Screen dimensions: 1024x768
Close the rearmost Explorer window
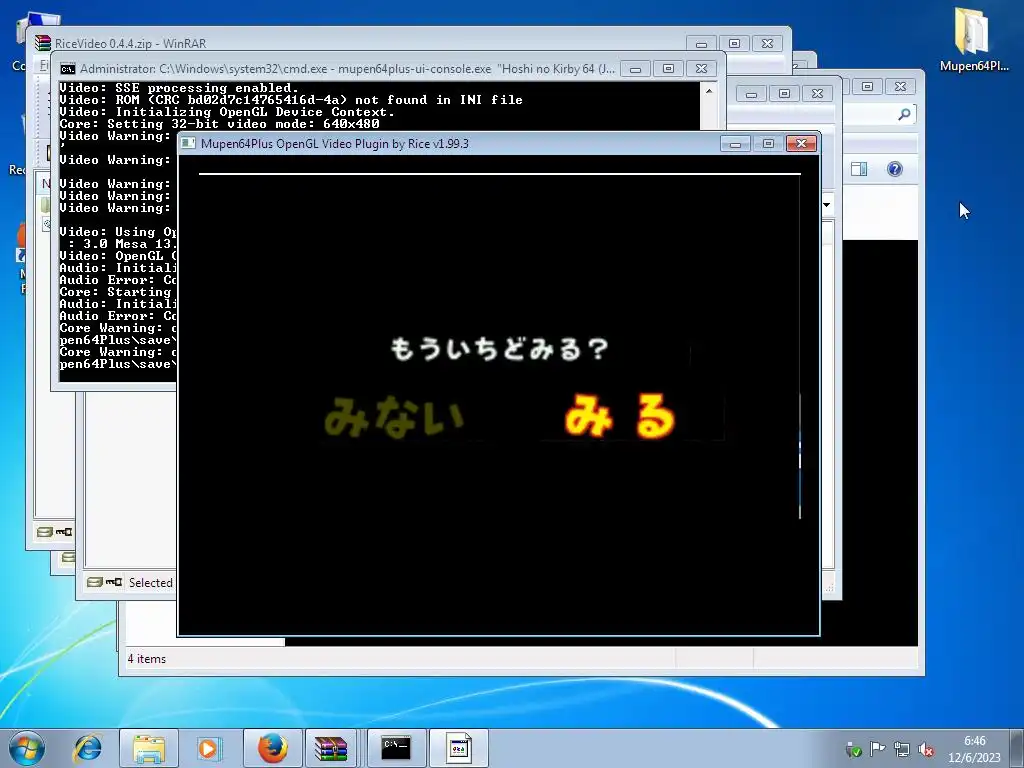(x=901, y=86)
